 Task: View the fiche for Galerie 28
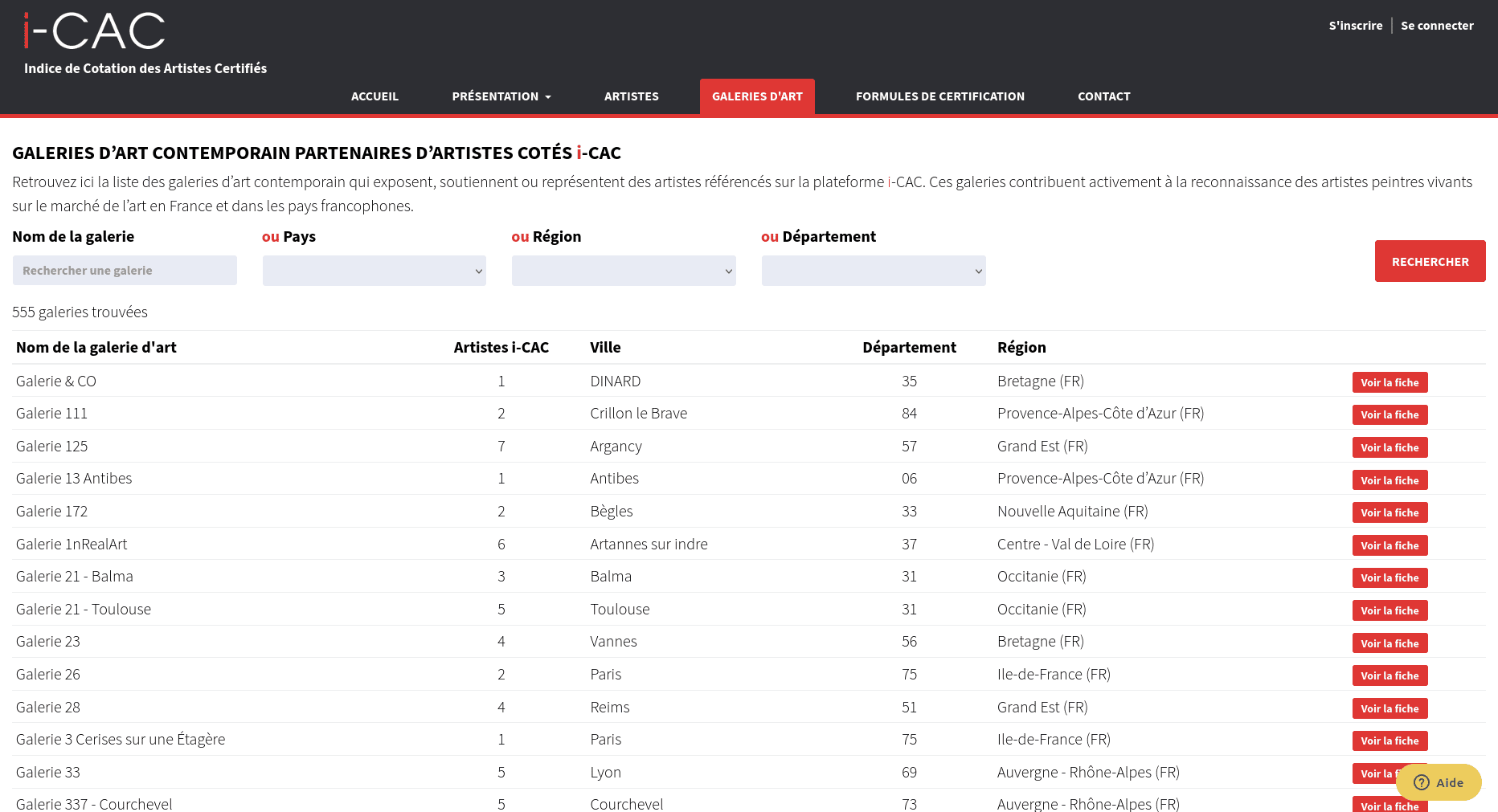point(1390,708)
